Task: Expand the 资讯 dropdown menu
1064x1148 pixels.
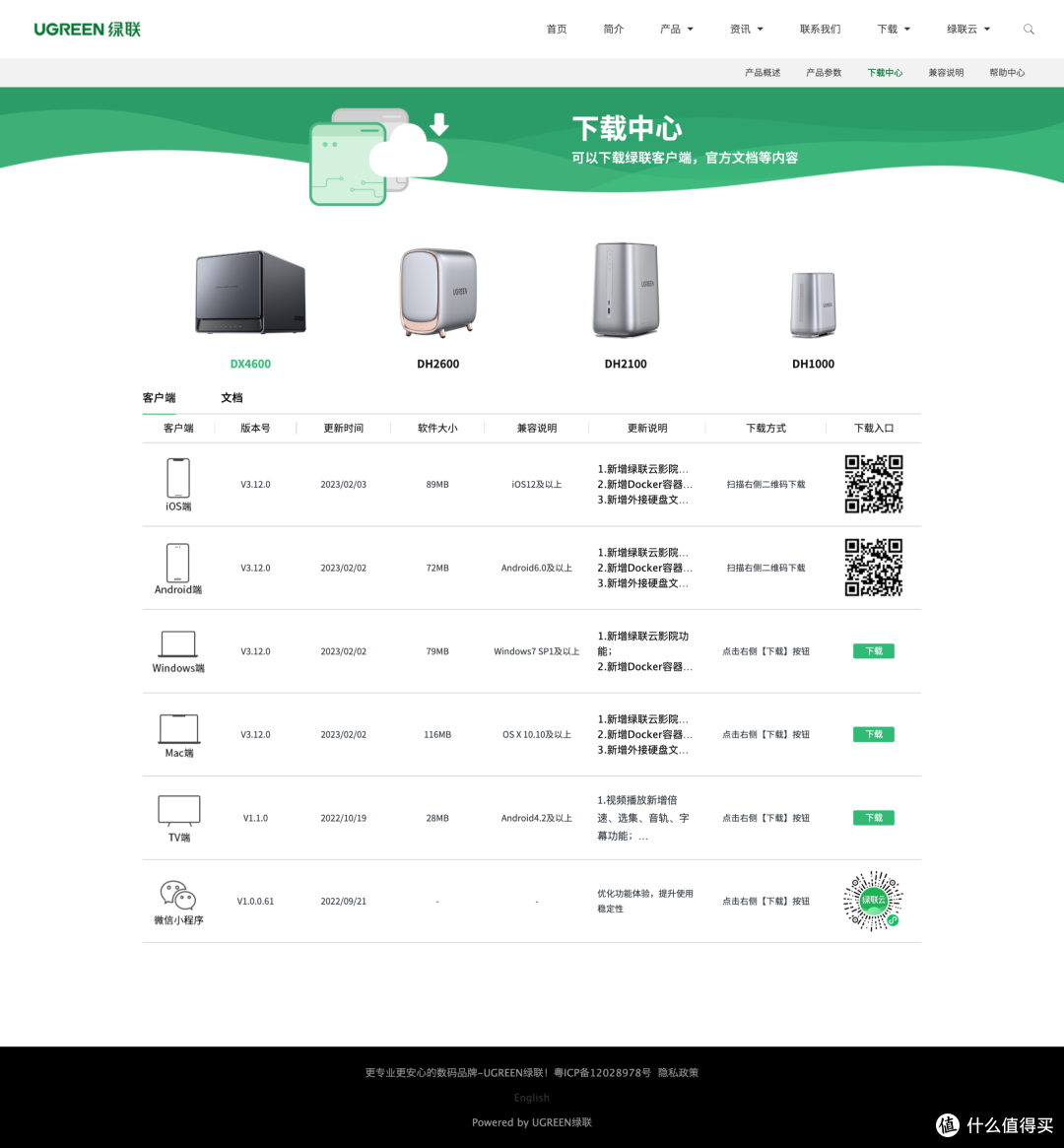Action: click(x=747, y=30)
